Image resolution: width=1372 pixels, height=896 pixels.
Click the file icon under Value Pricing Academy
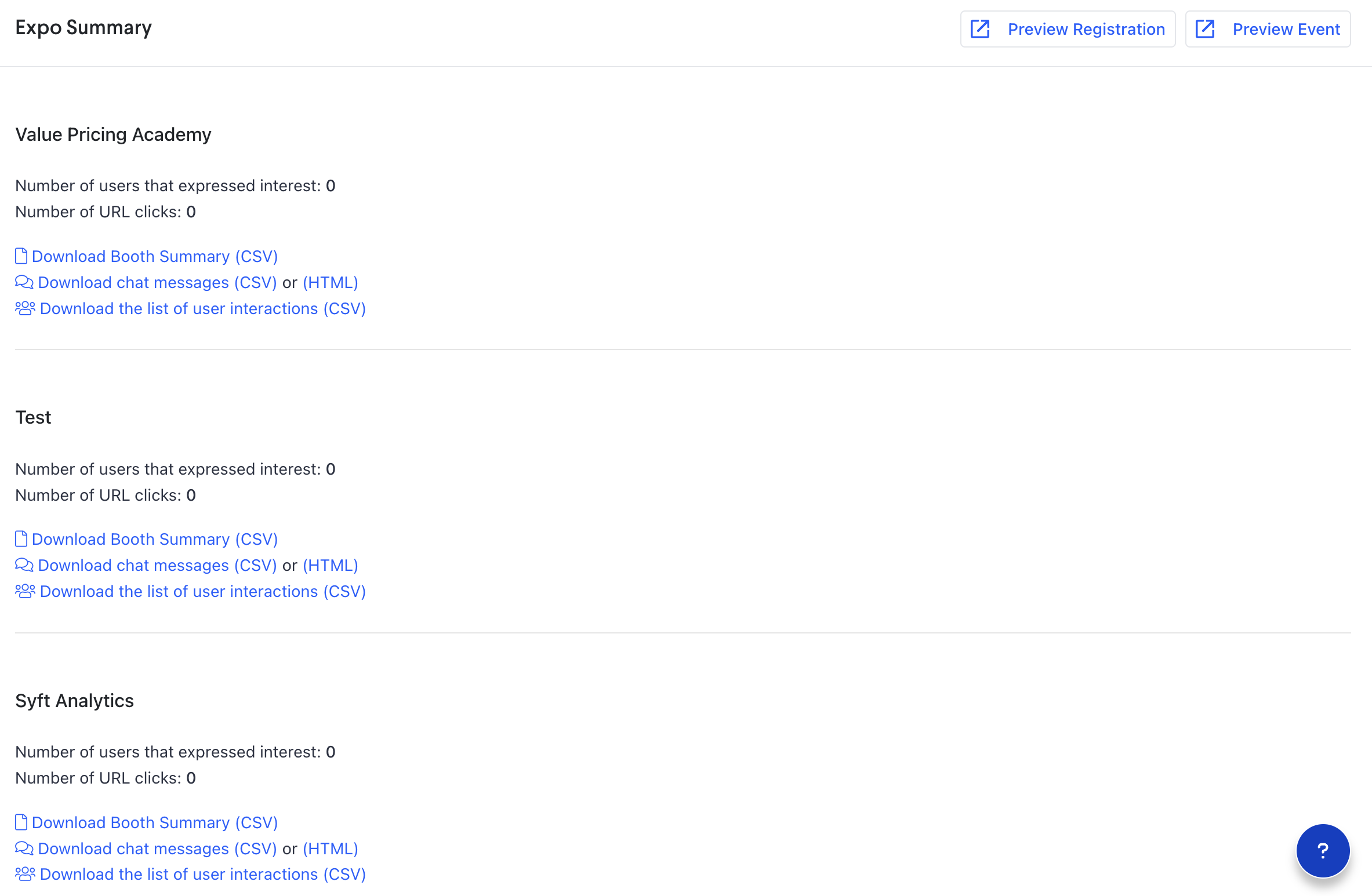(x=21, y=256)
